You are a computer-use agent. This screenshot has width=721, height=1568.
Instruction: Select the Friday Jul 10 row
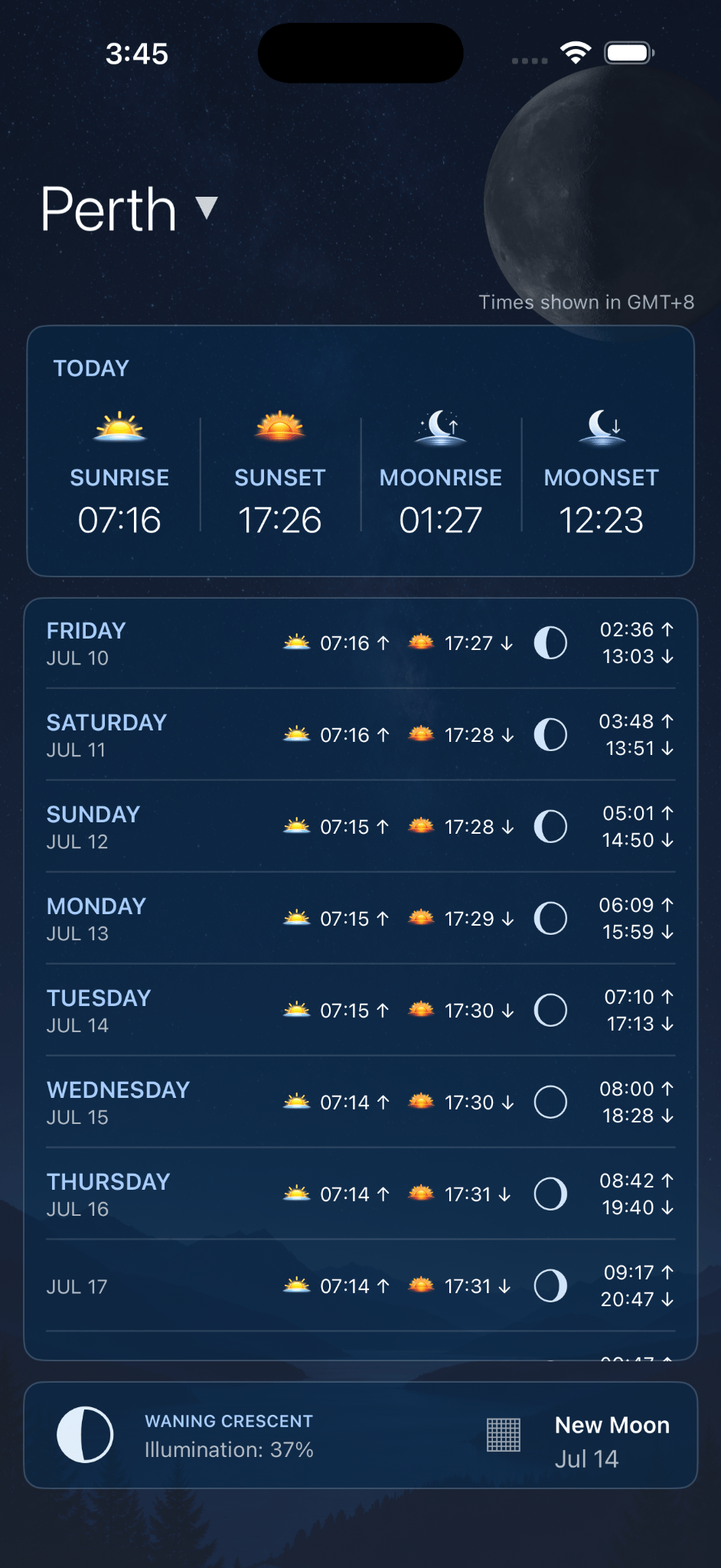[x=360, y=643]
